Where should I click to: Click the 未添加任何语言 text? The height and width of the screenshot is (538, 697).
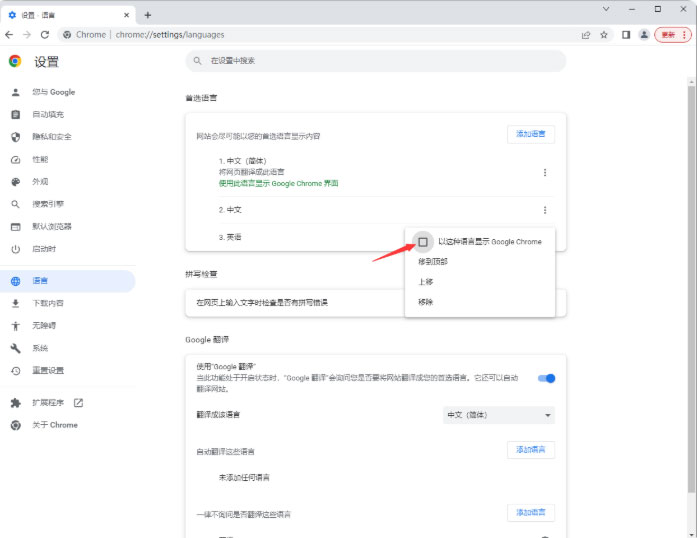coord(244,478)
